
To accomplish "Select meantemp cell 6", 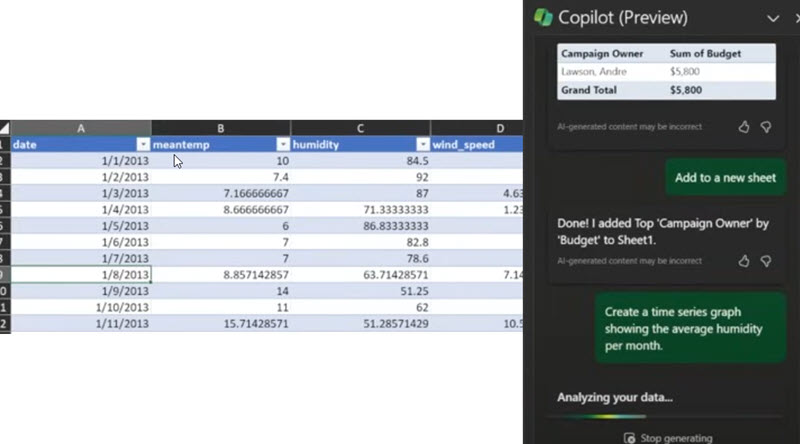I will (221, 226).
